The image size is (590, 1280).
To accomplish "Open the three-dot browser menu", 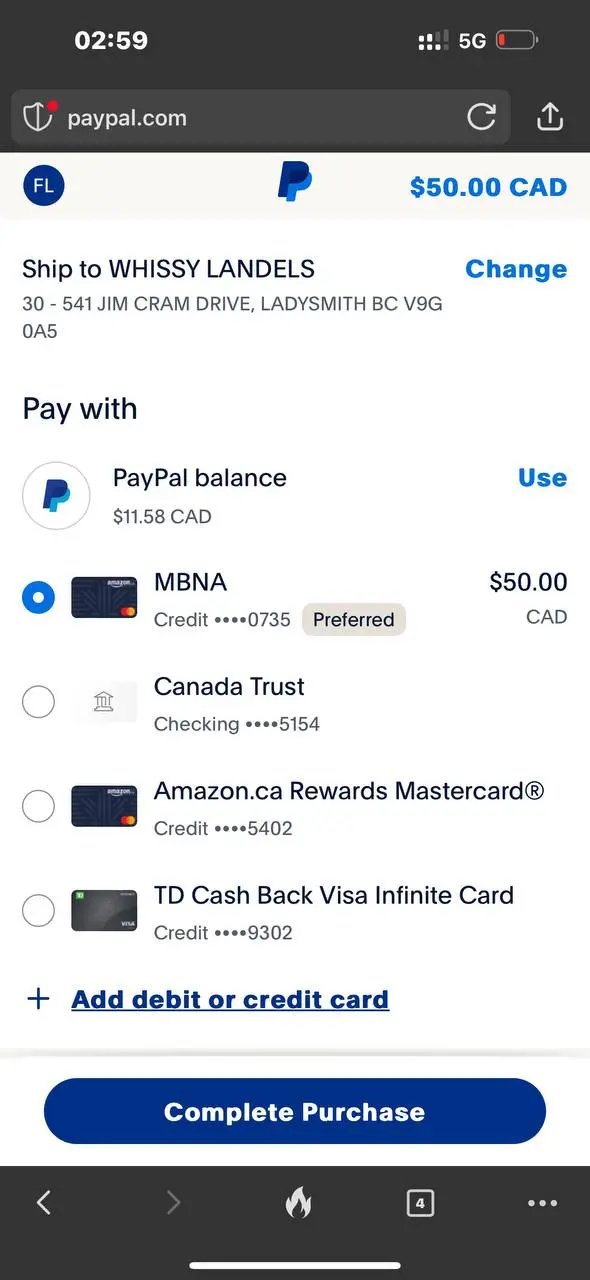I will point(542,1203).
